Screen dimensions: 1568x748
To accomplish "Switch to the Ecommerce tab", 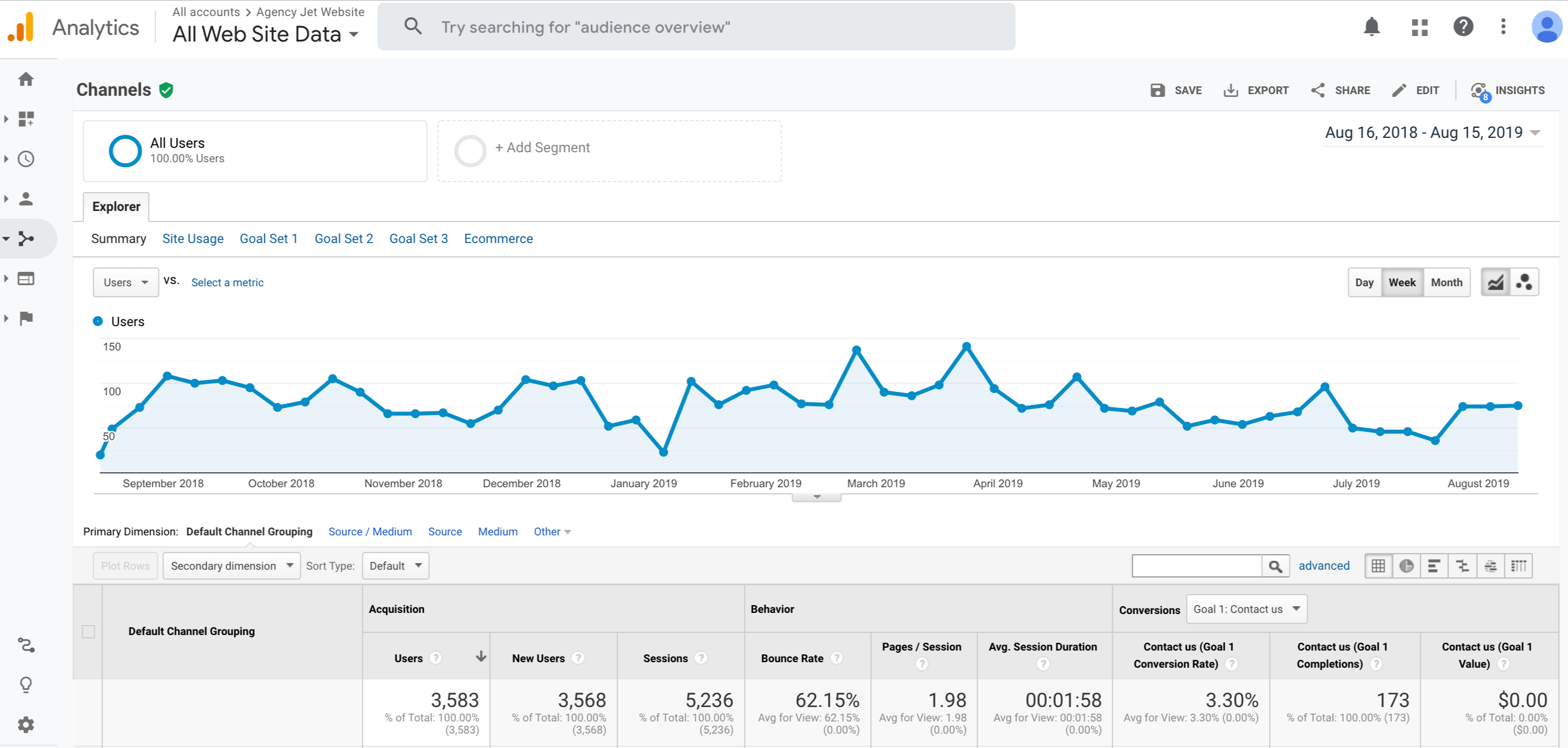I will pos(498,239).
